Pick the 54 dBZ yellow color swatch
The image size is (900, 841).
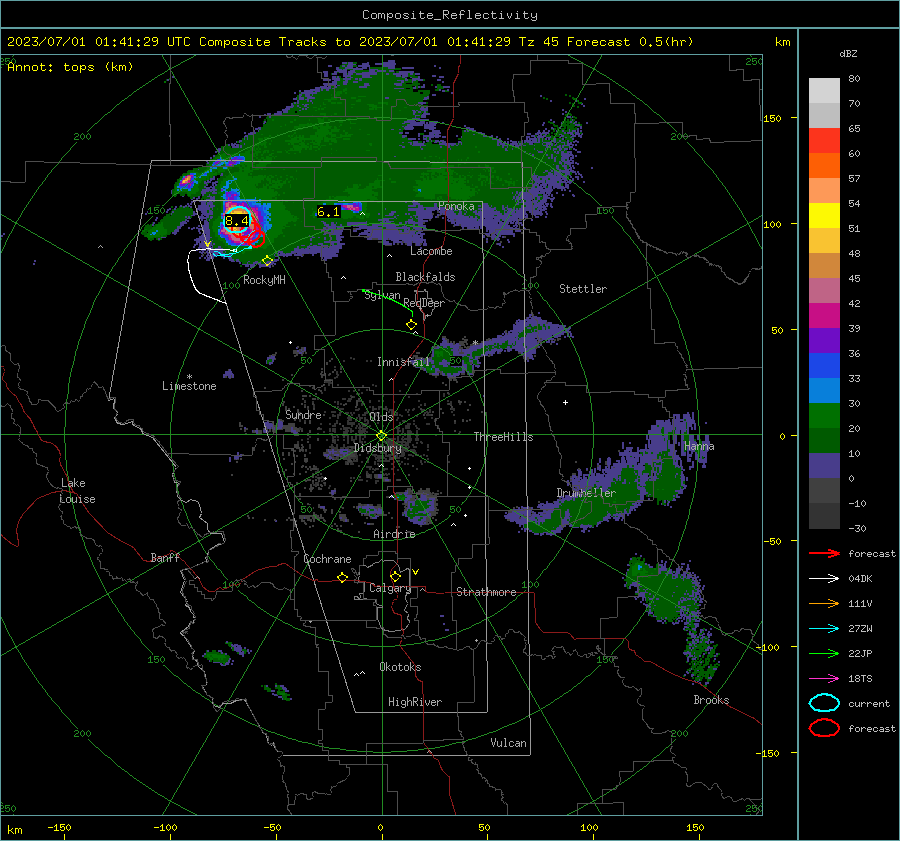pos(824,215)
